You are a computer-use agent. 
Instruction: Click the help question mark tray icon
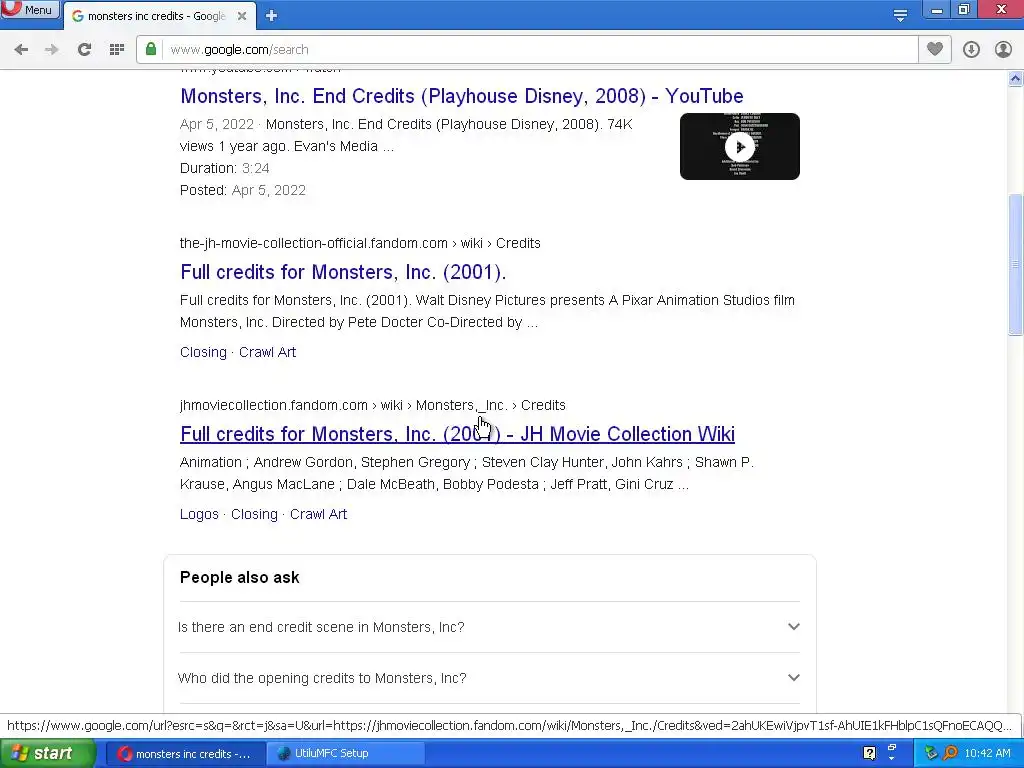coord(869,753)
